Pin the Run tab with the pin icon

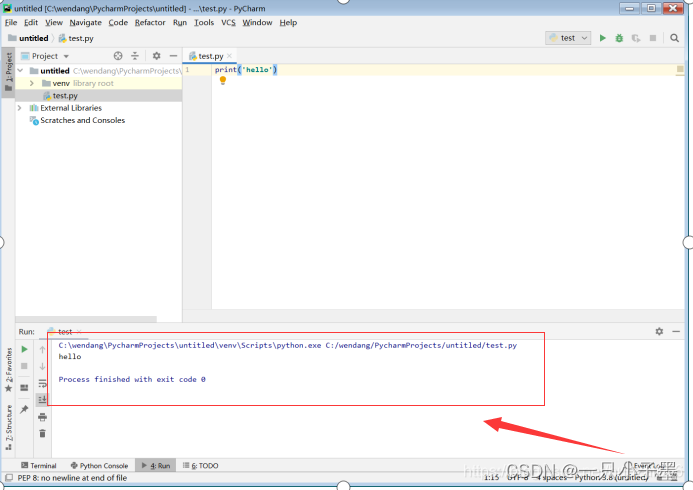[x=24, y=409]
